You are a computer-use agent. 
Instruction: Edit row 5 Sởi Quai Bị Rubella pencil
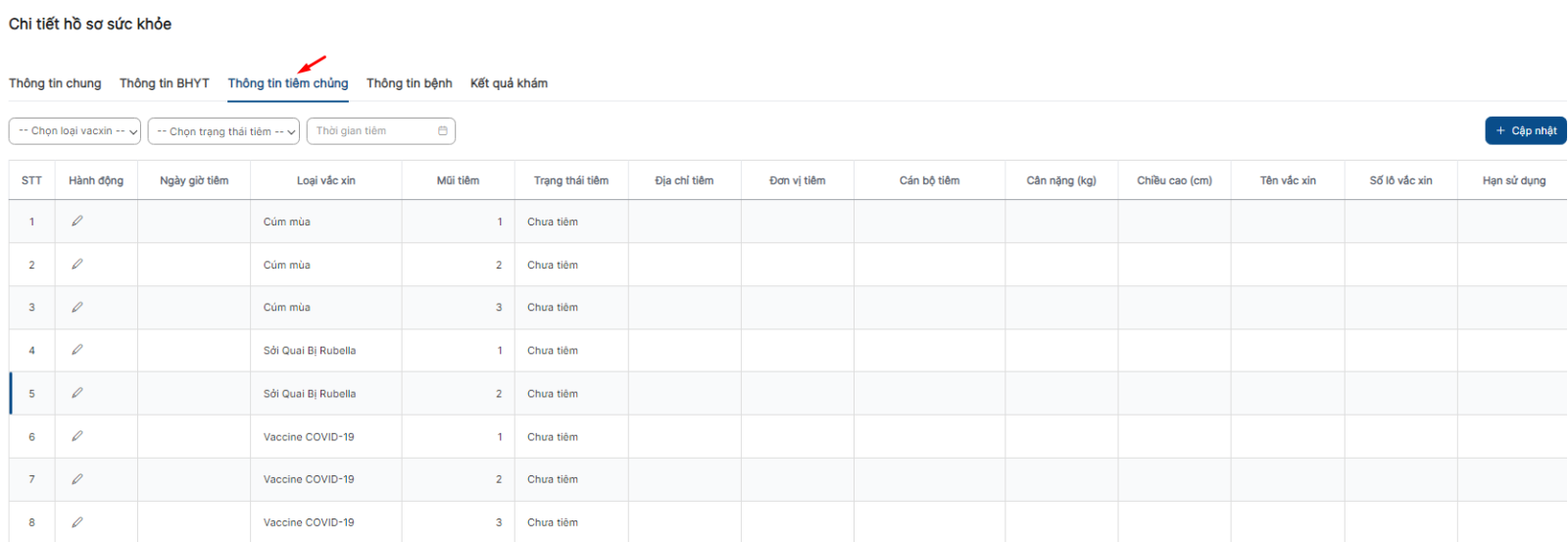pyautogui.click(x=77, y=393)
